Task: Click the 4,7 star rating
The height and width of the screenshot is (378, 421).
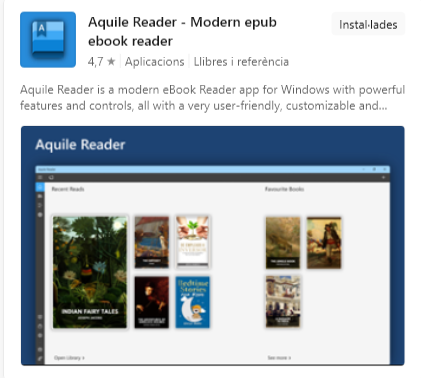Action: [102, 62]
